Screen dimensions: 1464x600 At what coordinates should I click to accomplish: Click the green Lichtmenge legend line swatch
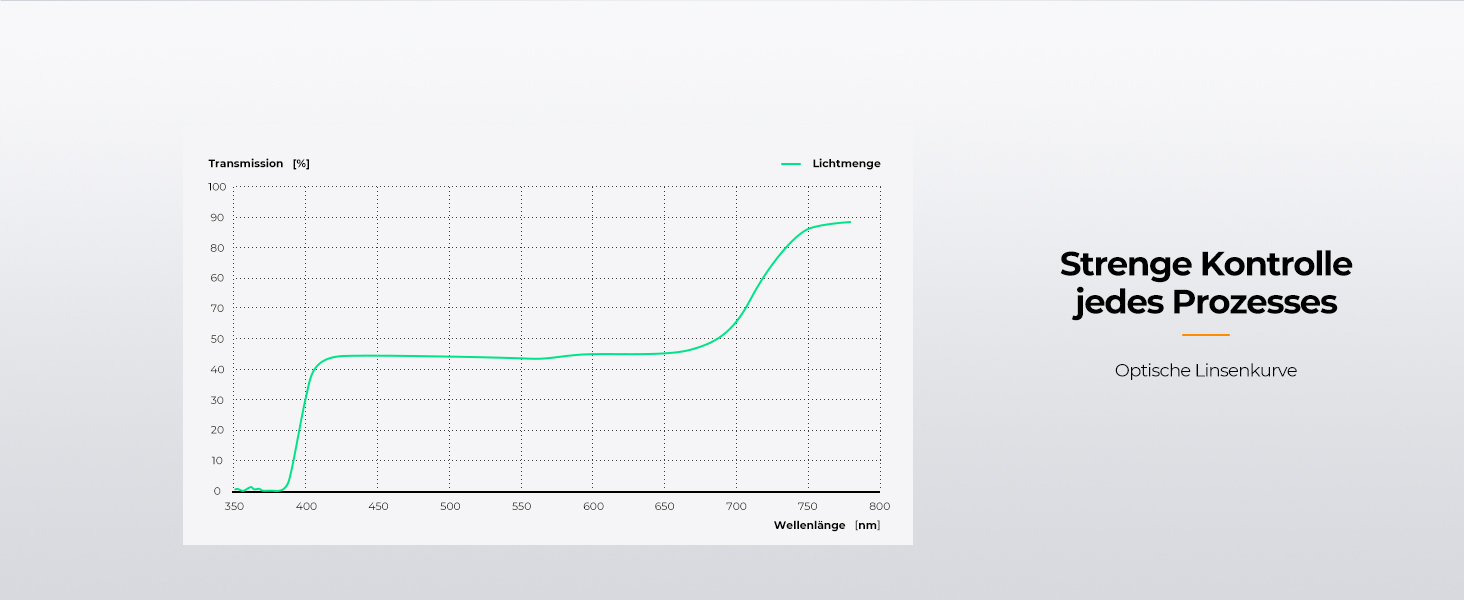pyautogui.click(x=791, y=164)
